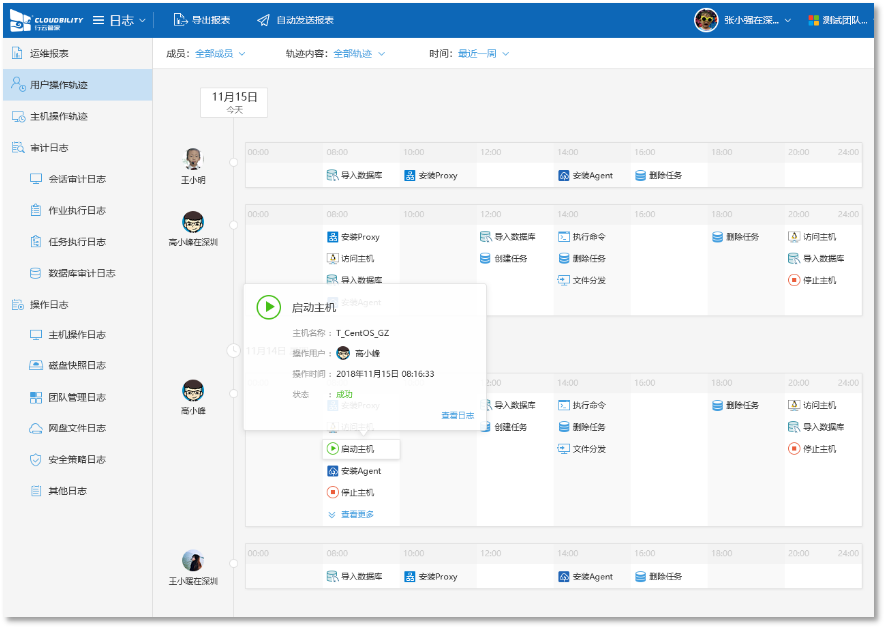Click the green play icon in popup
Screen dimensions: 886x629
(x=268, y=307)
